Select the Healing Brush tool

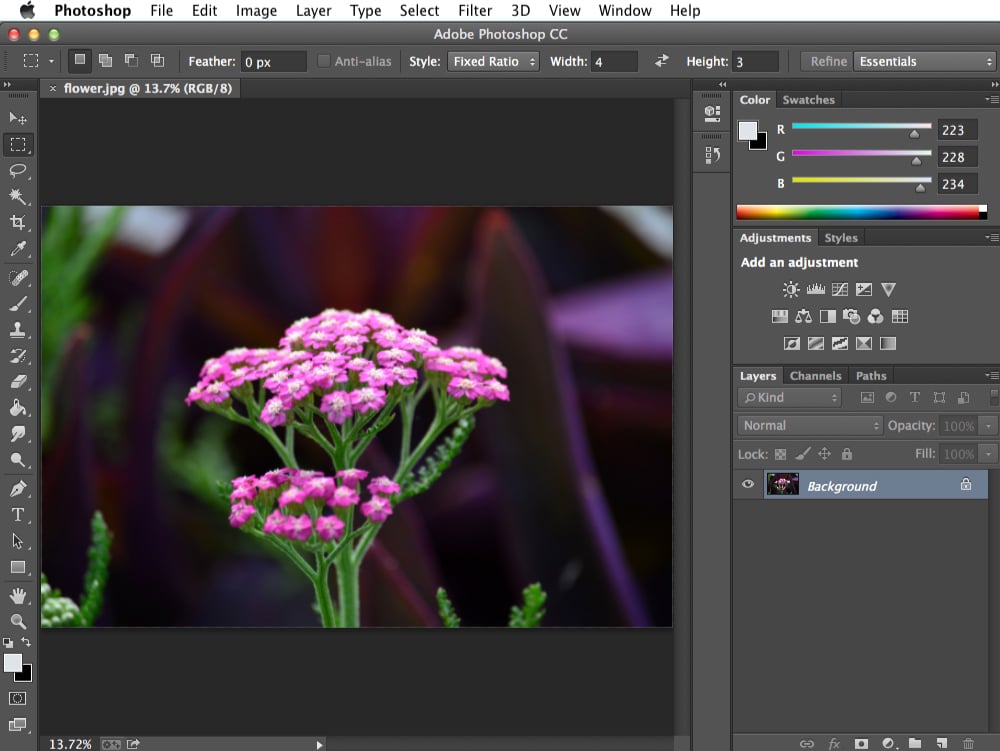[18, 278]
